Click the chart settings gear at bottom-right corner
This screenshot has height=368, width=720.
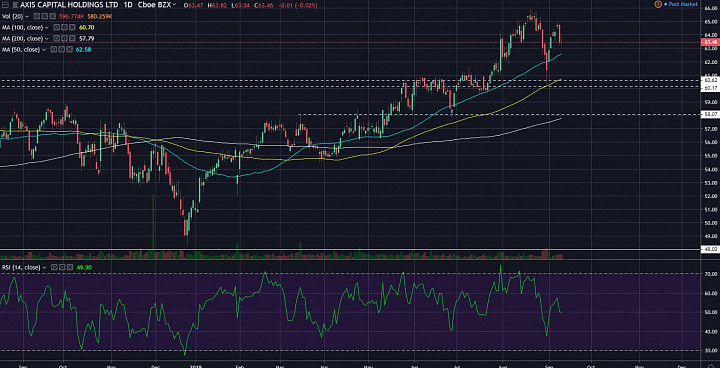[x=711, y=366]
